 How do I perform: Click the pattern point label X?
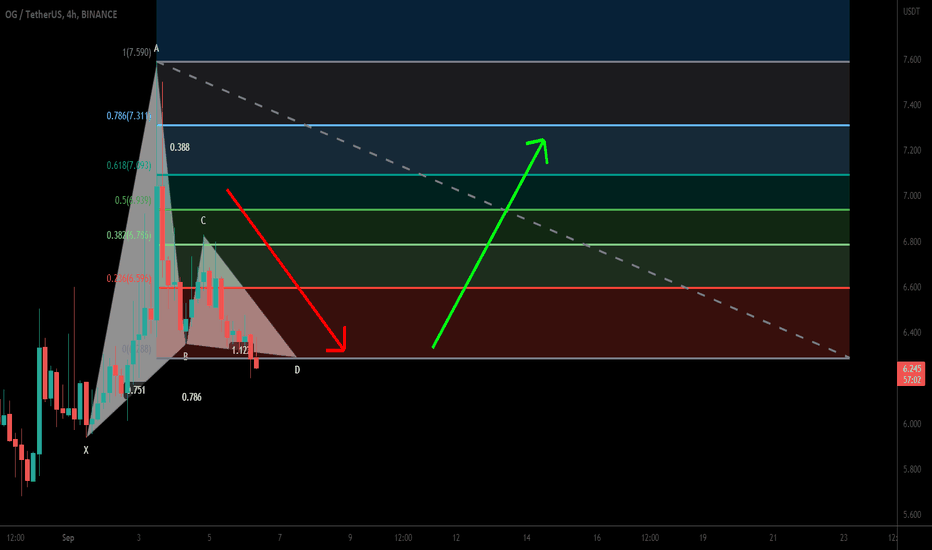pyautogui.click(x=86, y=450)
